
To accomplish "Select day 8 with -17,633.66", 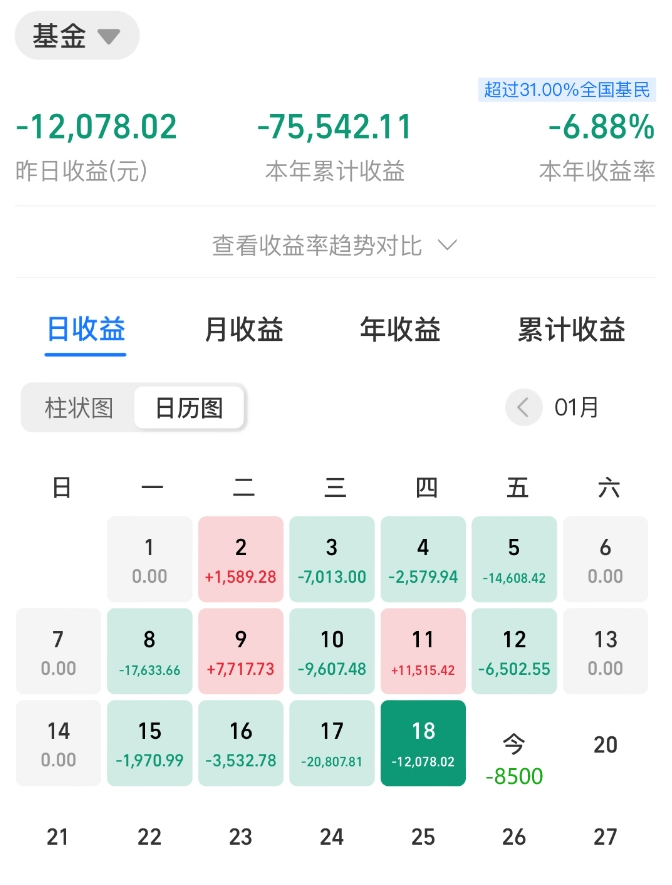I will (x=150, y=651).
